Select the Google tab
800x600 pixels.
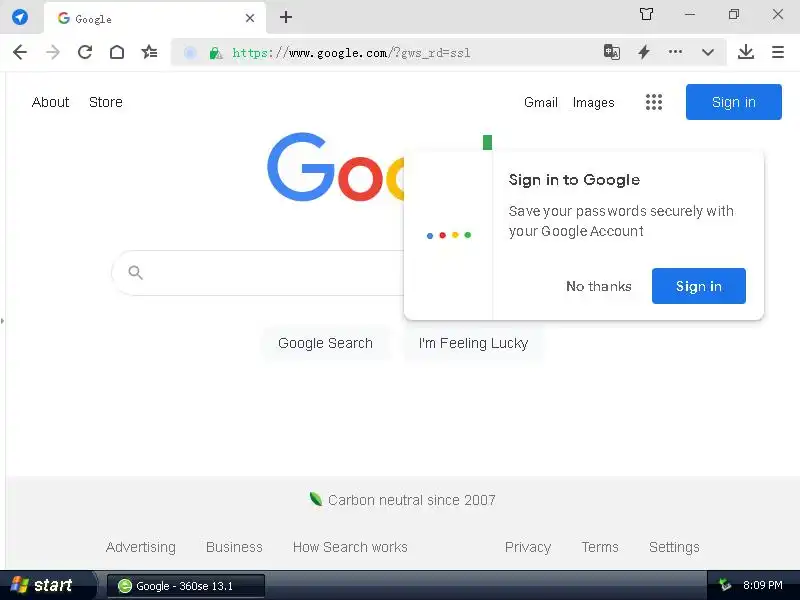155,18
